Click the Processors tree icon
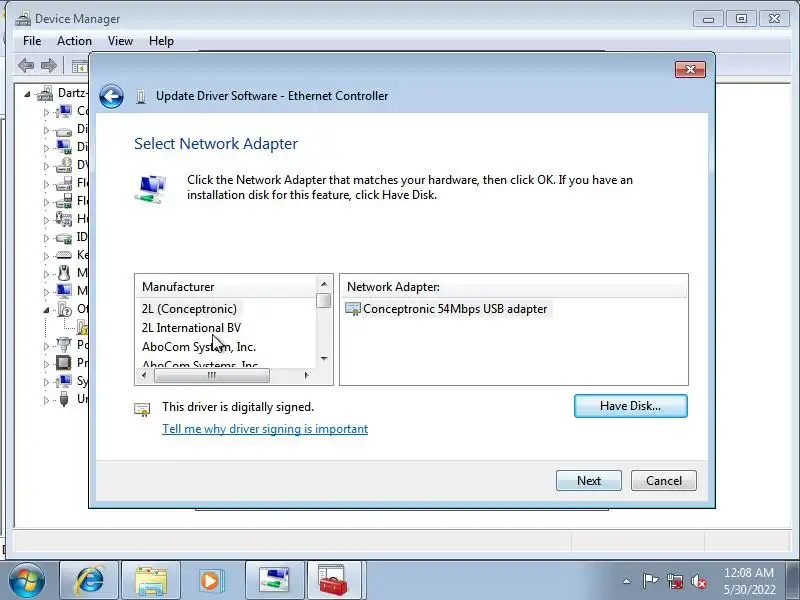 [x=64, y=363]
